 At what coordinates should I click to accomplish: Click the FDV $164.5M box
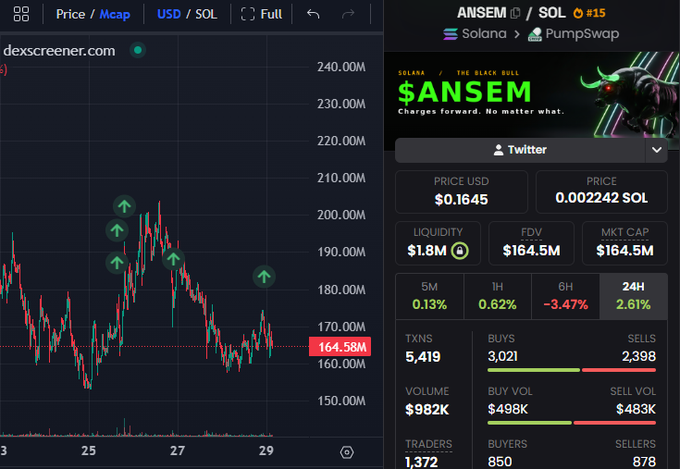pos(531,243)
